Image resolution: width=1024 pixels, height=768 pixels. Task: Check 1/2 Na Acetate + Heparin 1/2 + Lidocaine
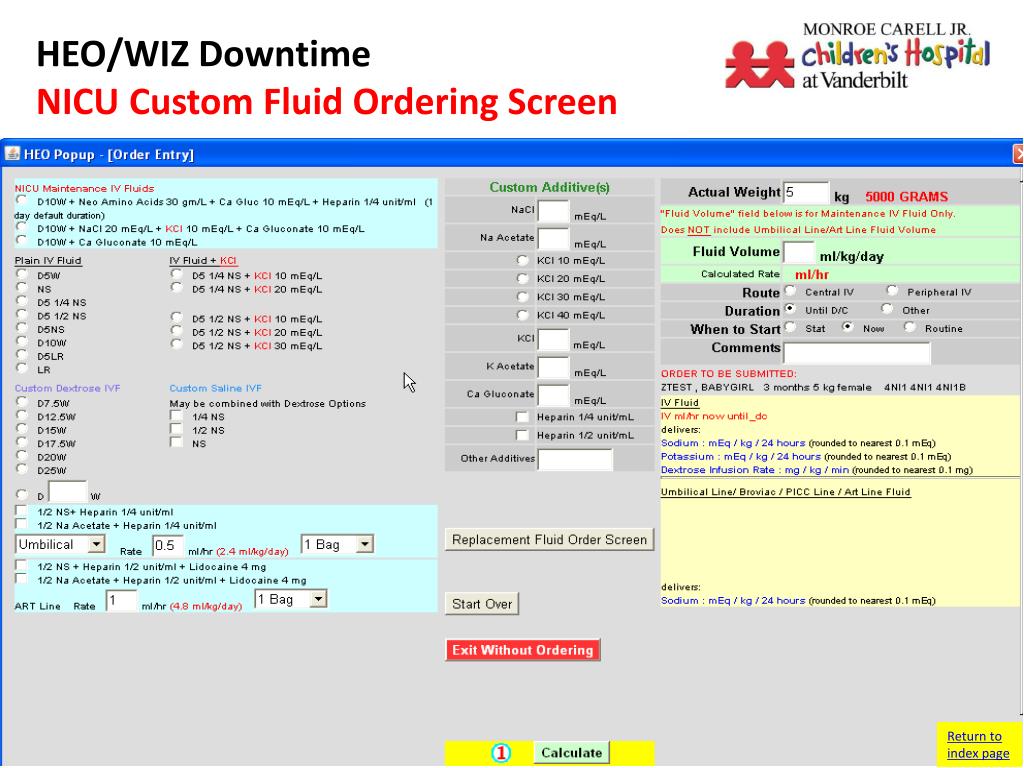click(x=22, y=579)
